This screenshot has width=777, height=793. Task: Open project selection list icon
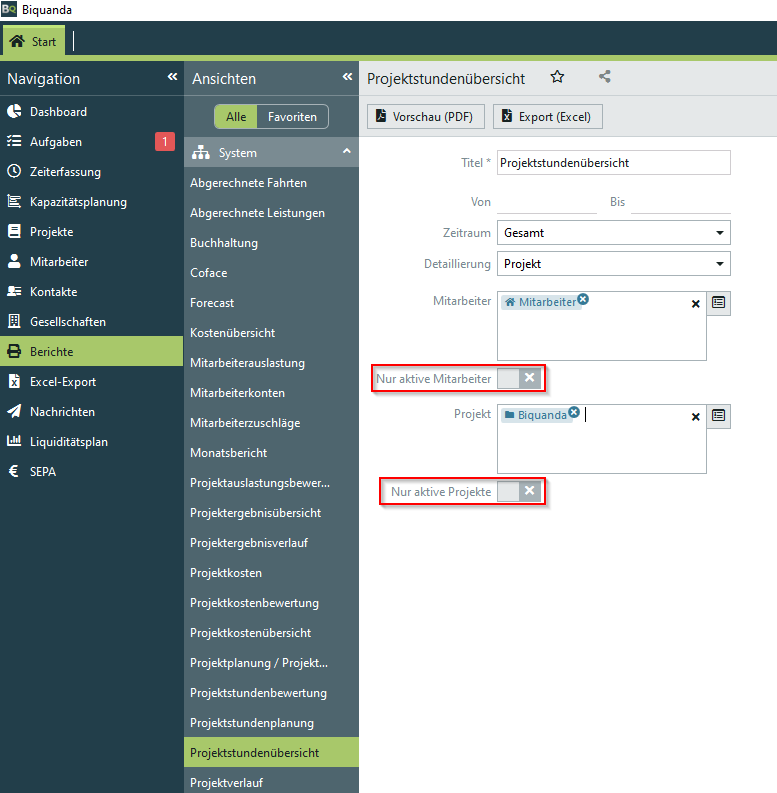click(719, 415)
